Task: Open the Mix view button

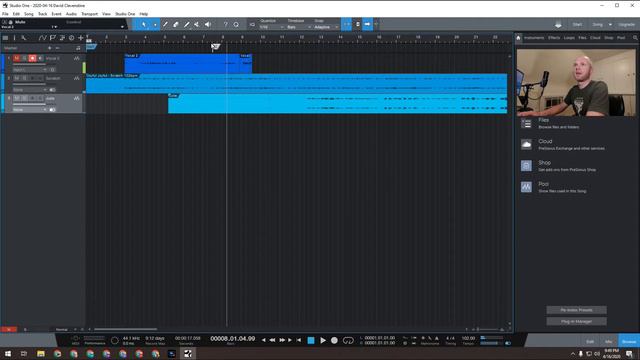Action: coord(608,342)
